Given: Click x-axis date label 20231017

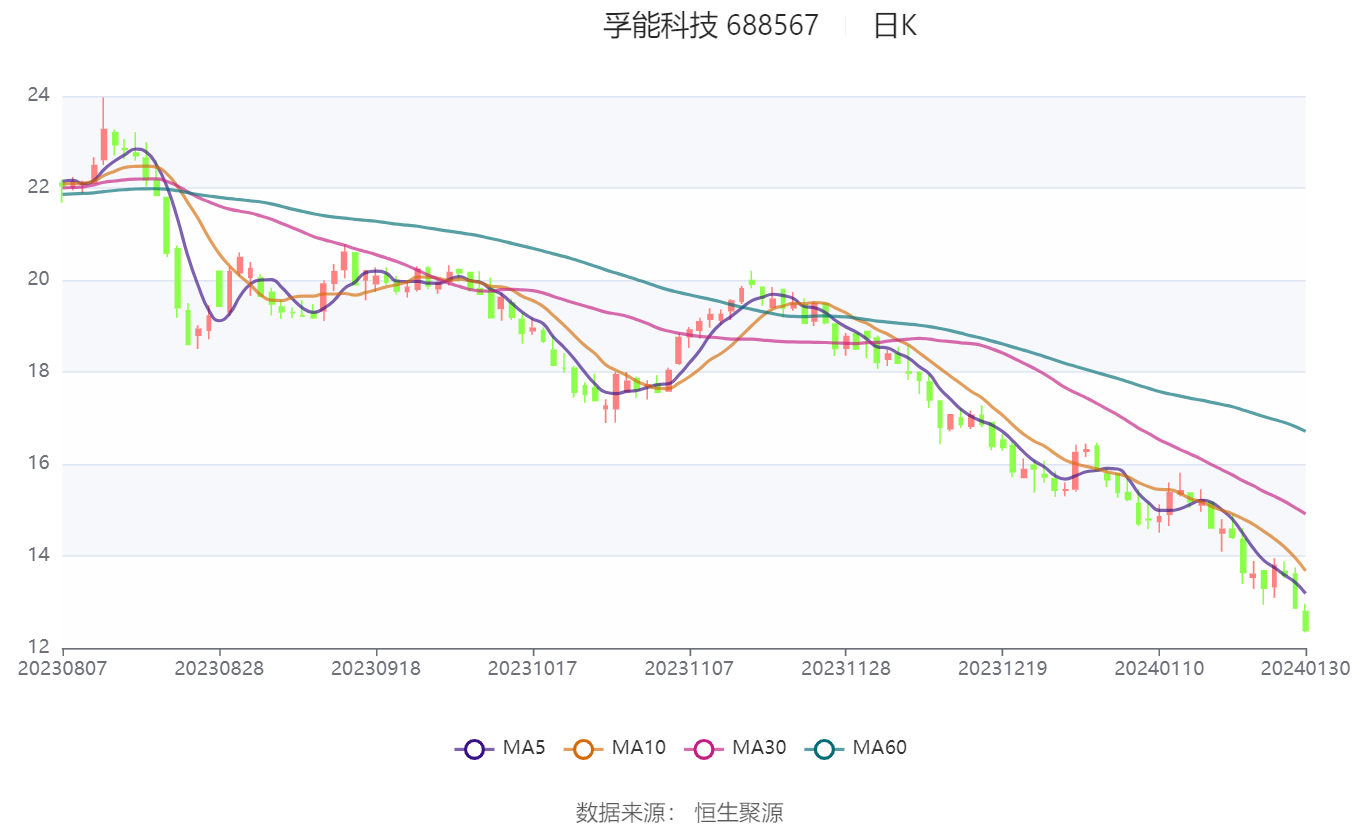Looking at the screenshot, I should coord(533,667).
